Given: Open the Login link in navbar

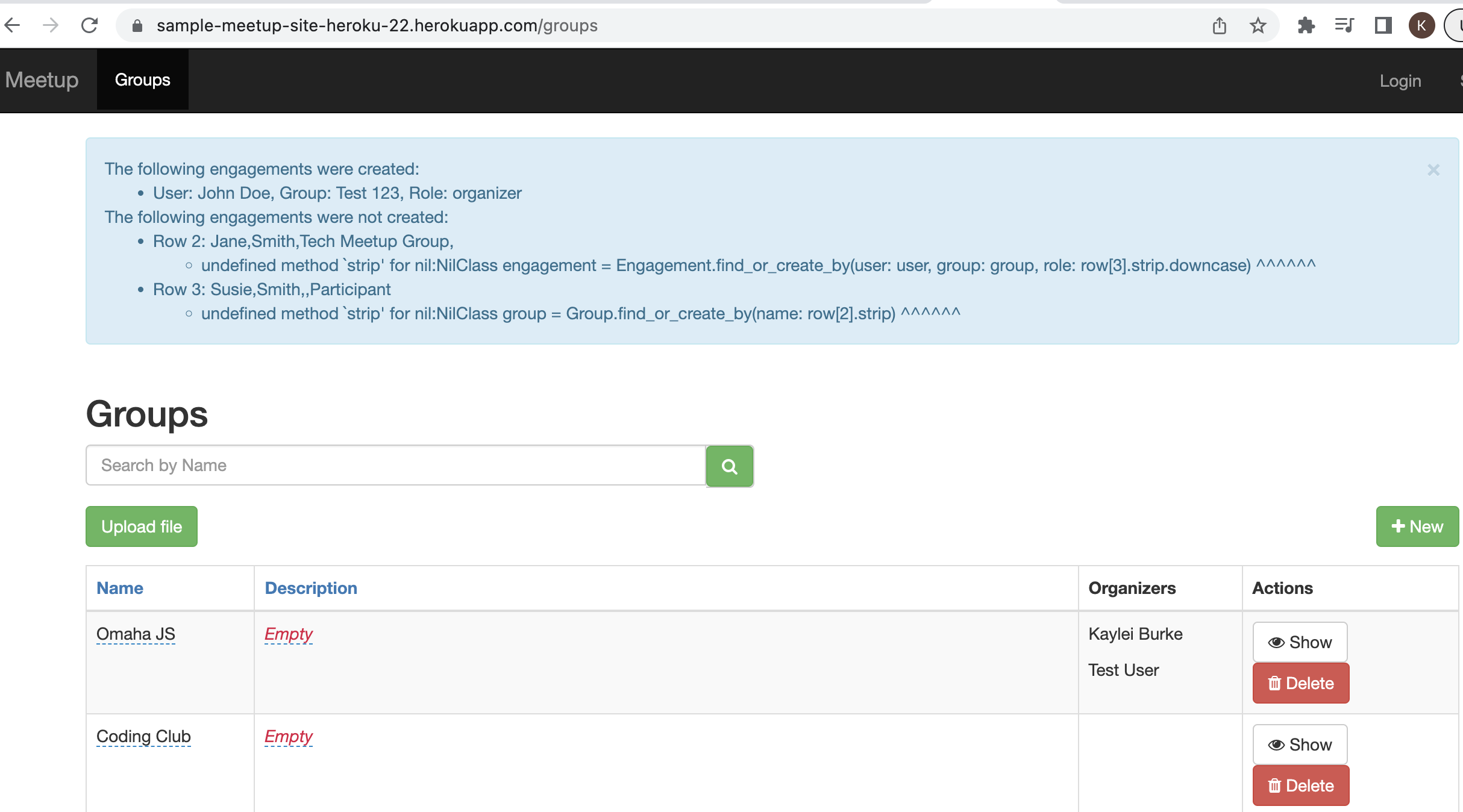Looking at the screenshot, I should coord(1400,81).
